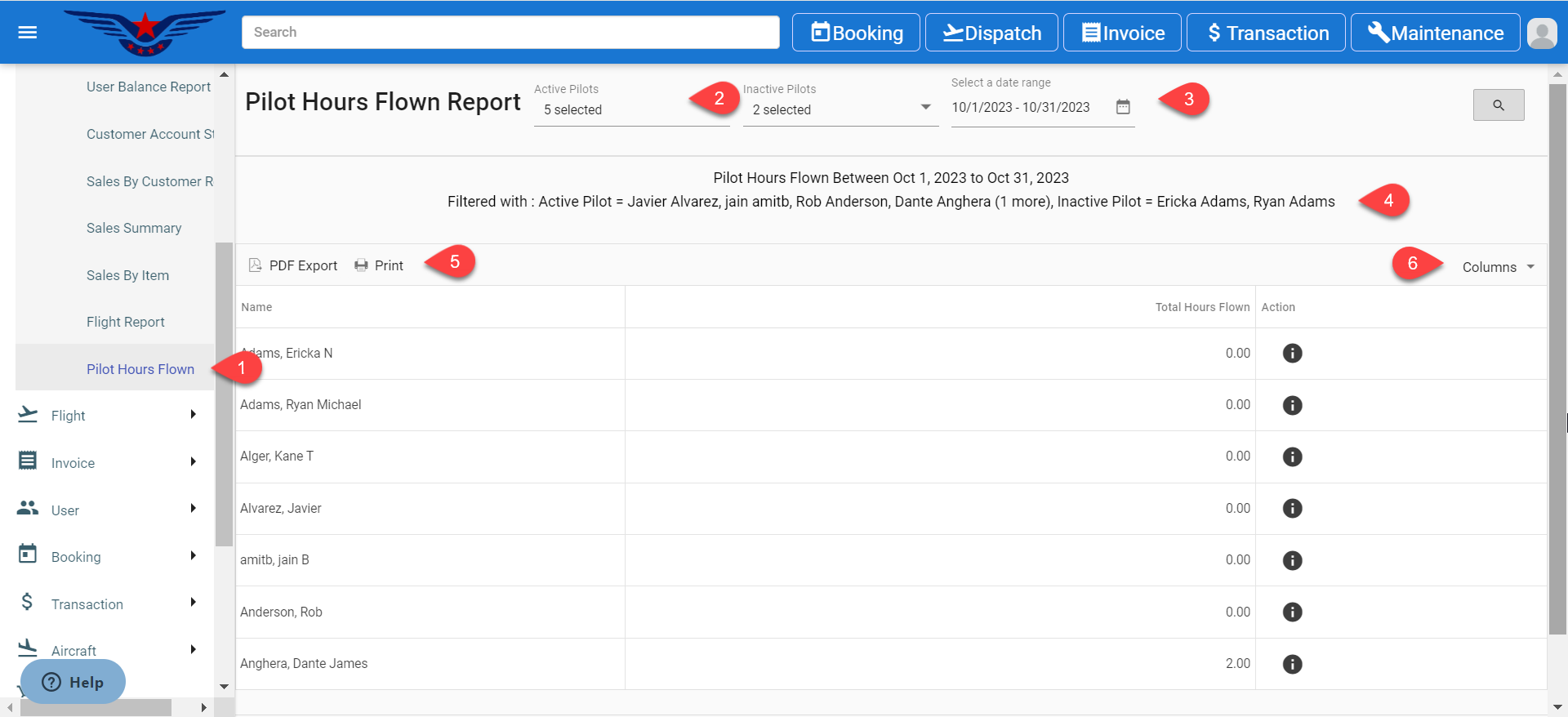Screen dimensions: 1568x717
Task: Click the sidebar vertical scrollbar thumb
Action: [x=224, y=392]
